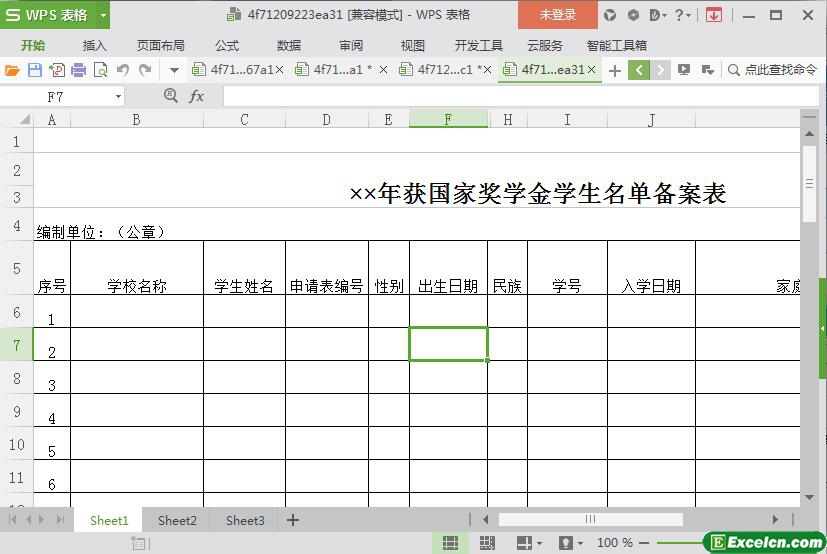Click the hexagon icon in title bar
The image size is (827, 554).
pyautogui.click(x=633, y=15)
